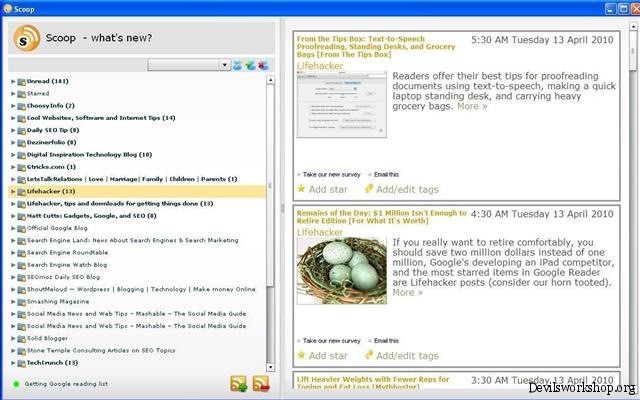Click the green status dot beside Getting Google reading list
The height and width of the screenshot is (400, 640).
(16, 384)
